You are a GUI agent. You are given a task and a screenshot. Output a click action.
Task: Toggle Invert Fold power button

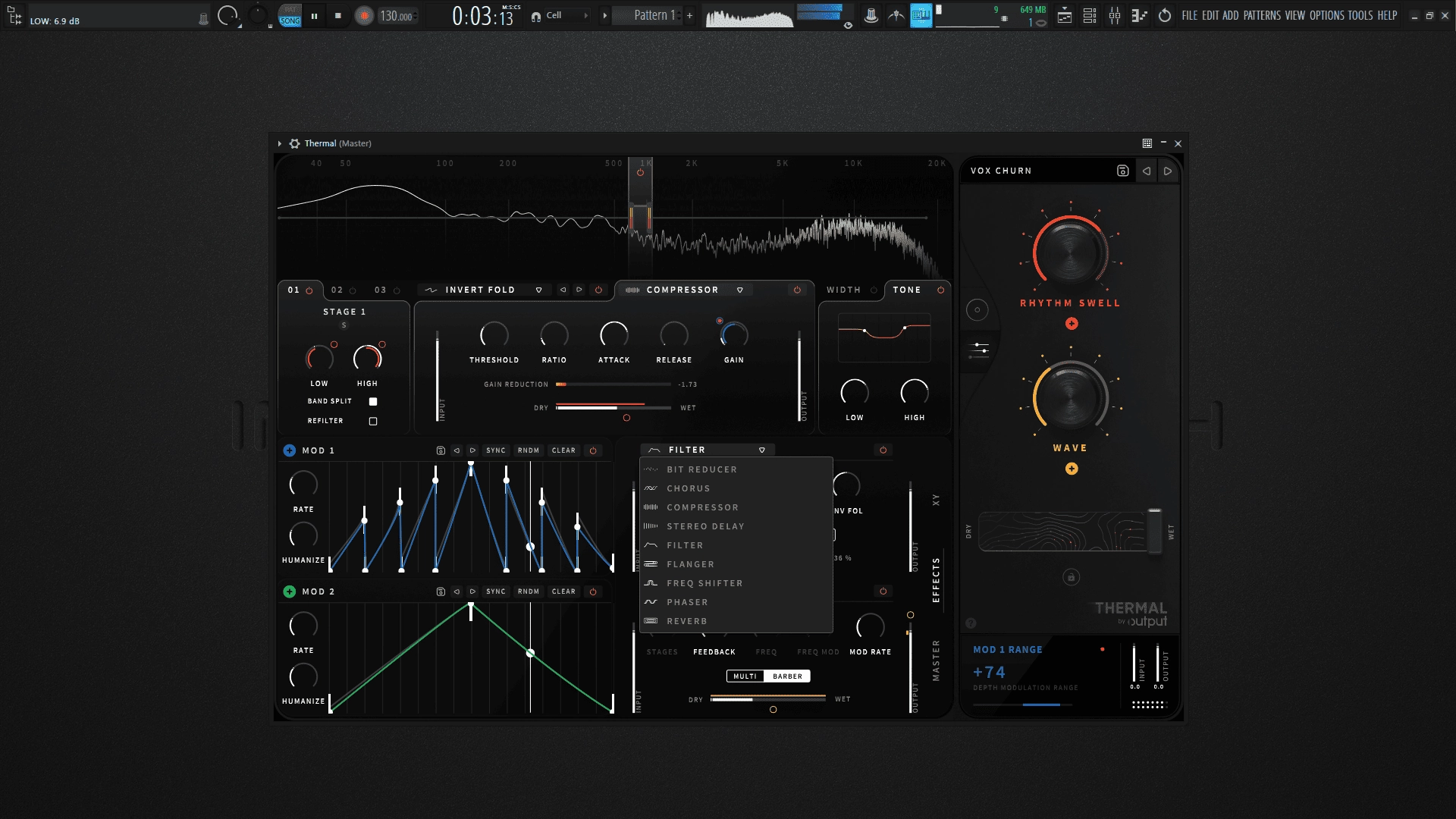point(599,290)
